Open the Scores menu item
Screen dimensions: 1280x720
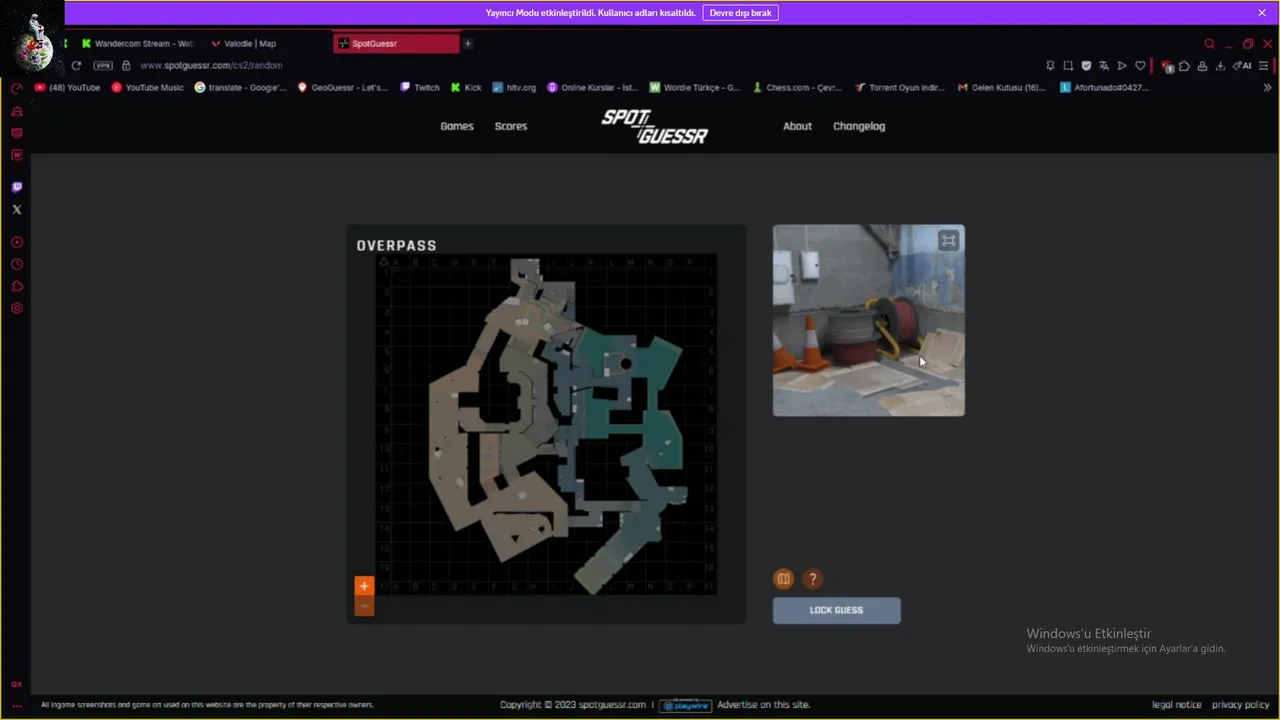[x=511, y=126]
